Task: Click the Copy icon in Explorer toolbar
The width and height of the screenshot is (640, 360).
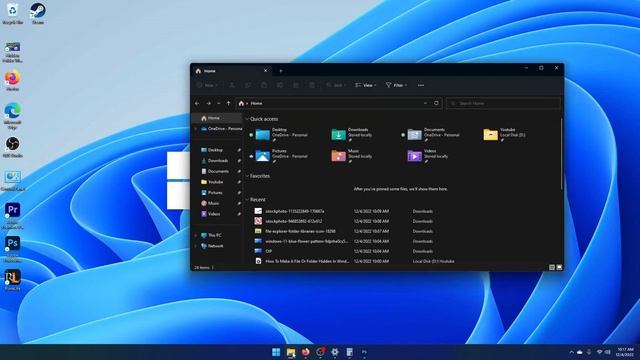Action: tap(248, 85)
